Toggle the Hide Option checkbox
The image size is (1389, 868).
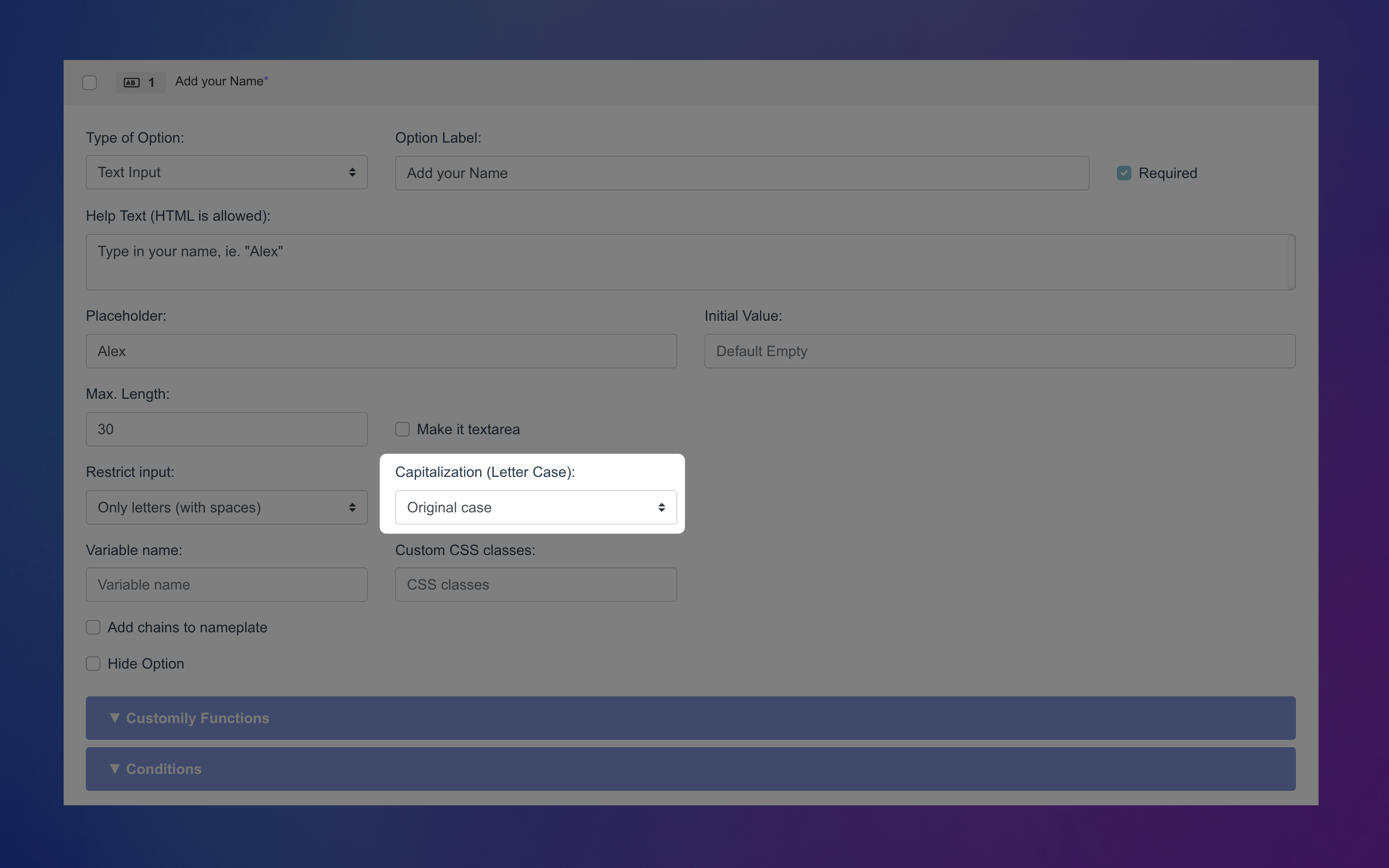[x=93, y=664]
